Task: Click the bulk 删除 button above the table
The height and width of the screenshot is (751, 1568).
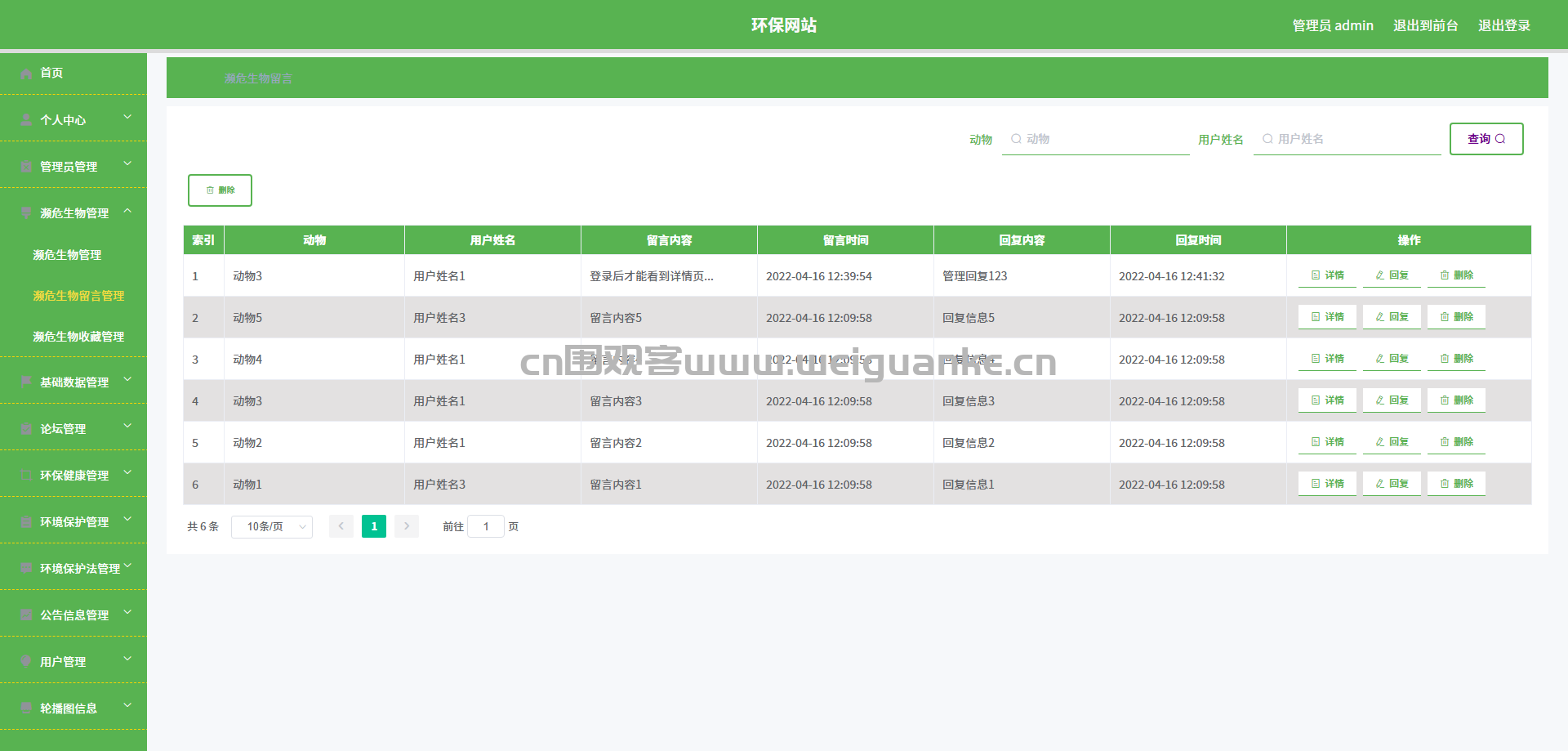Action: 220,190
